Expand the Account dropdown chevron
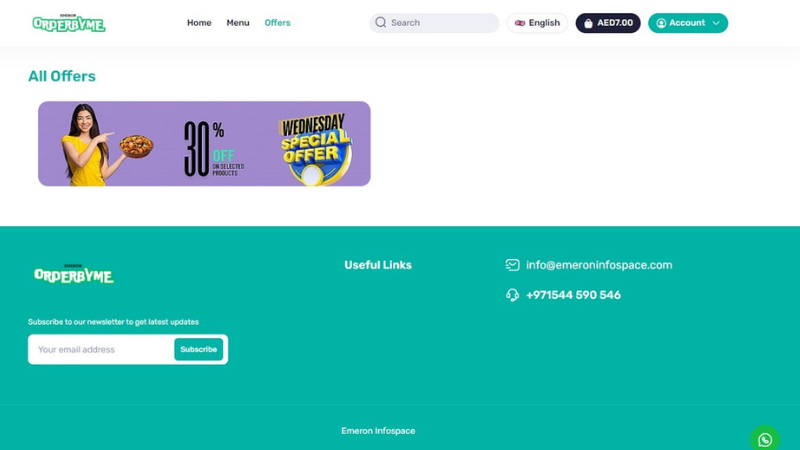 tap(716, 23)
